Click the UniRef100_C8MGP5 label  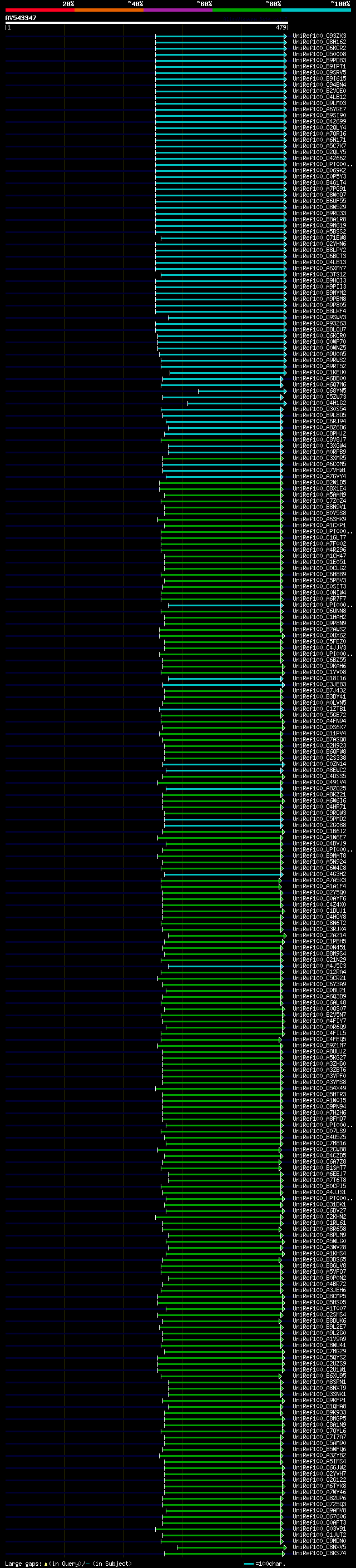tap(319, 1418)
